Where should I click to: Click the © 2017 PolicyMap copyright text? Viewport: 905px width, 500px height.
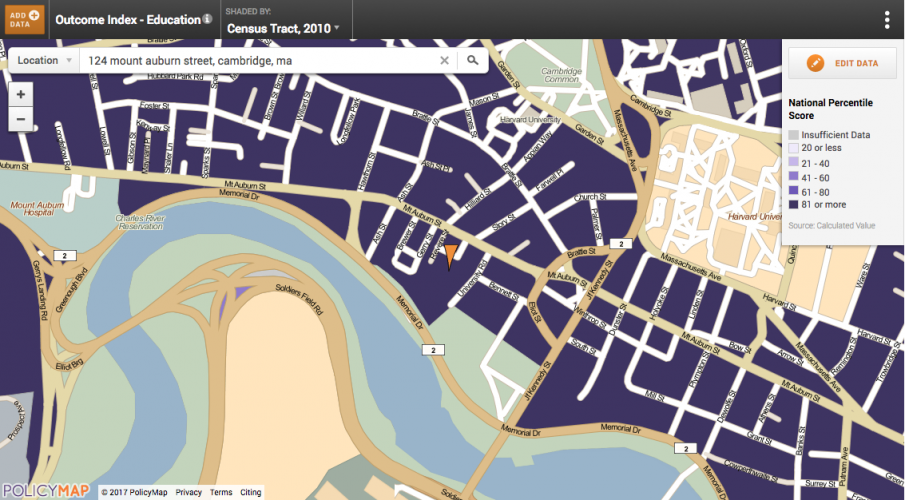tap(134, 492)
